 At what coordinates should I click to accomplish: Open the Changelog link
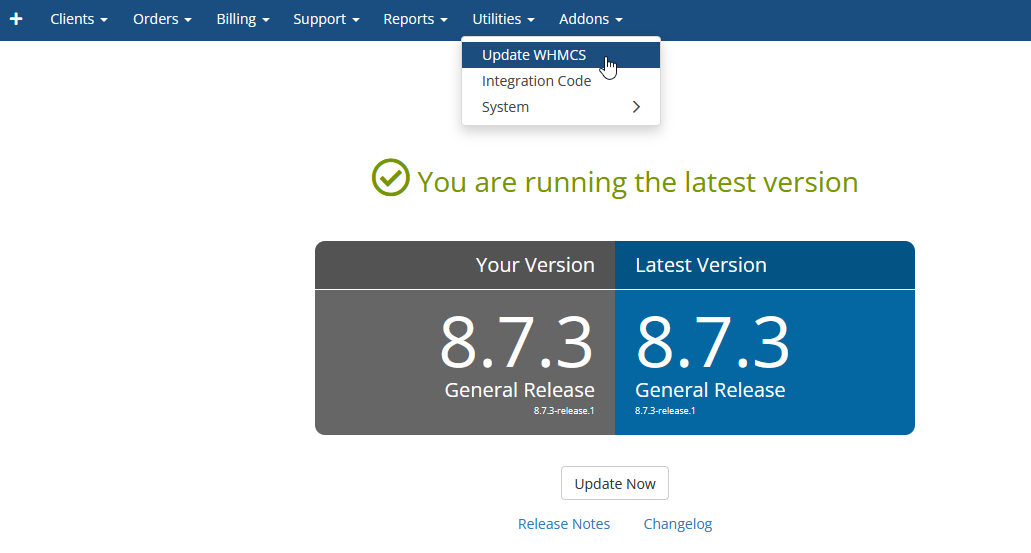pos(677,524)
